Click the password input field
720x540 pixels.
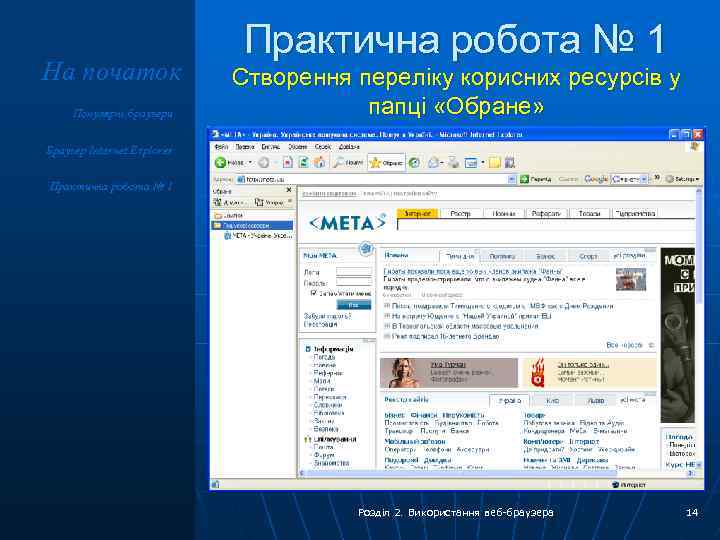pos(354,282)
